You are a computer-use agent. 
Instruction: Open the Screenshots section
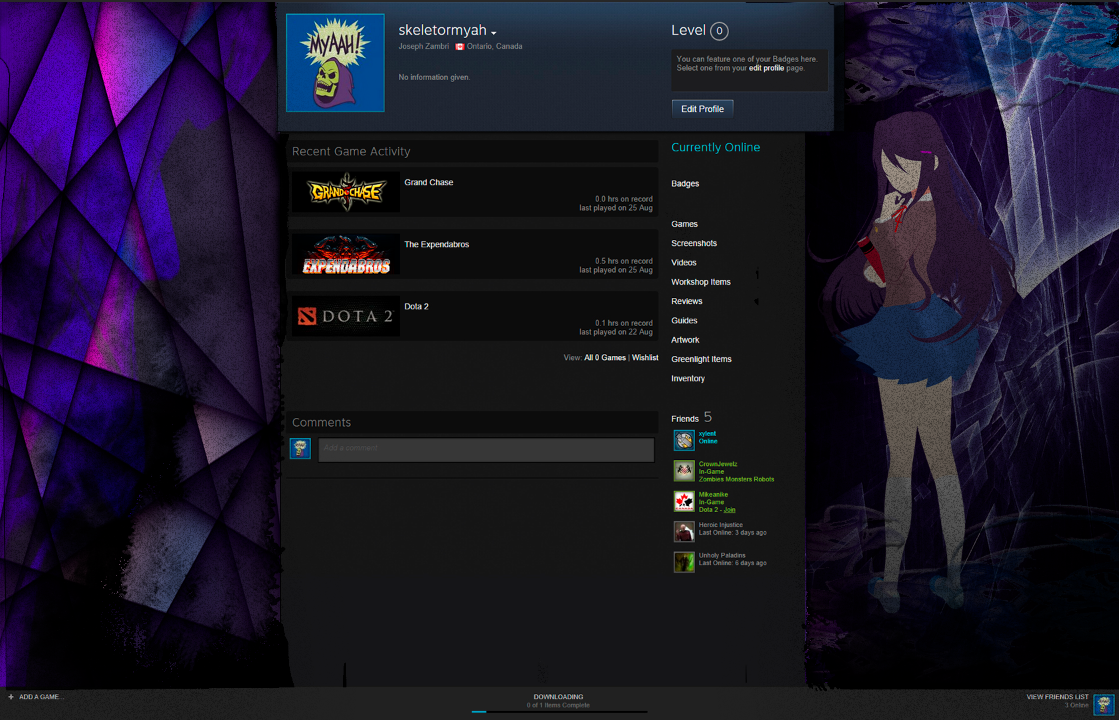(x=694, y=243)
